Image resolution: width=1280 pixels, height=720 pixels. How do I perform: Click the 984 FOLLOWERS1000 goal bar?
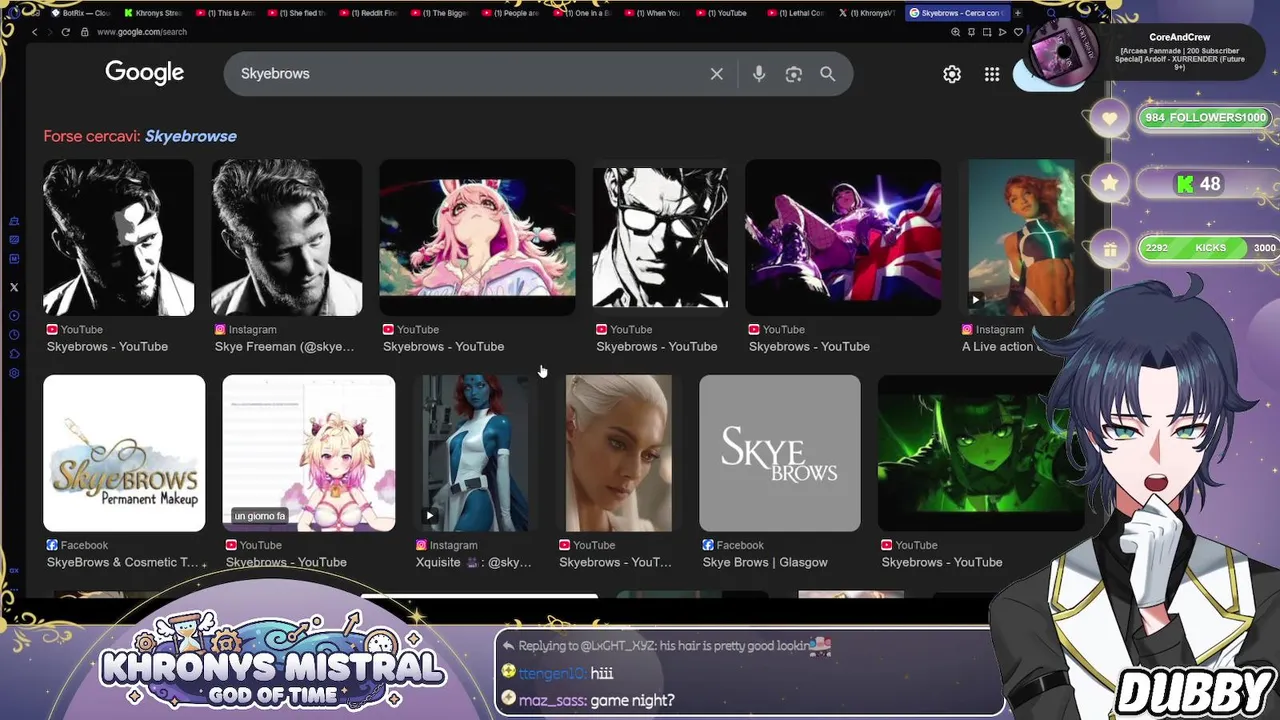pyautogui.click(x=1205, y=118)
